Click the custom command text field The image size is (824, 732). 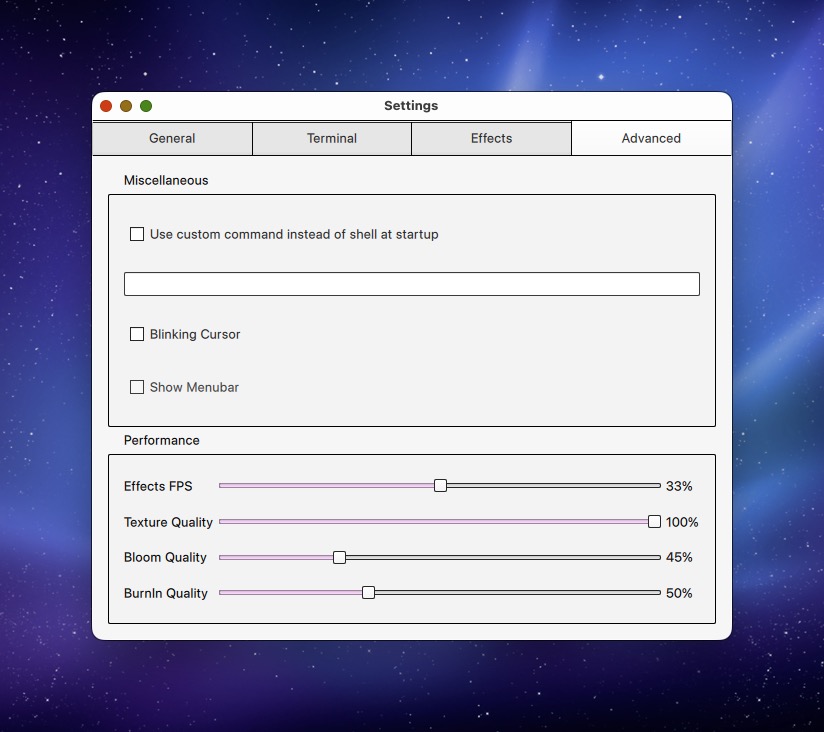[x=411, y=284]
